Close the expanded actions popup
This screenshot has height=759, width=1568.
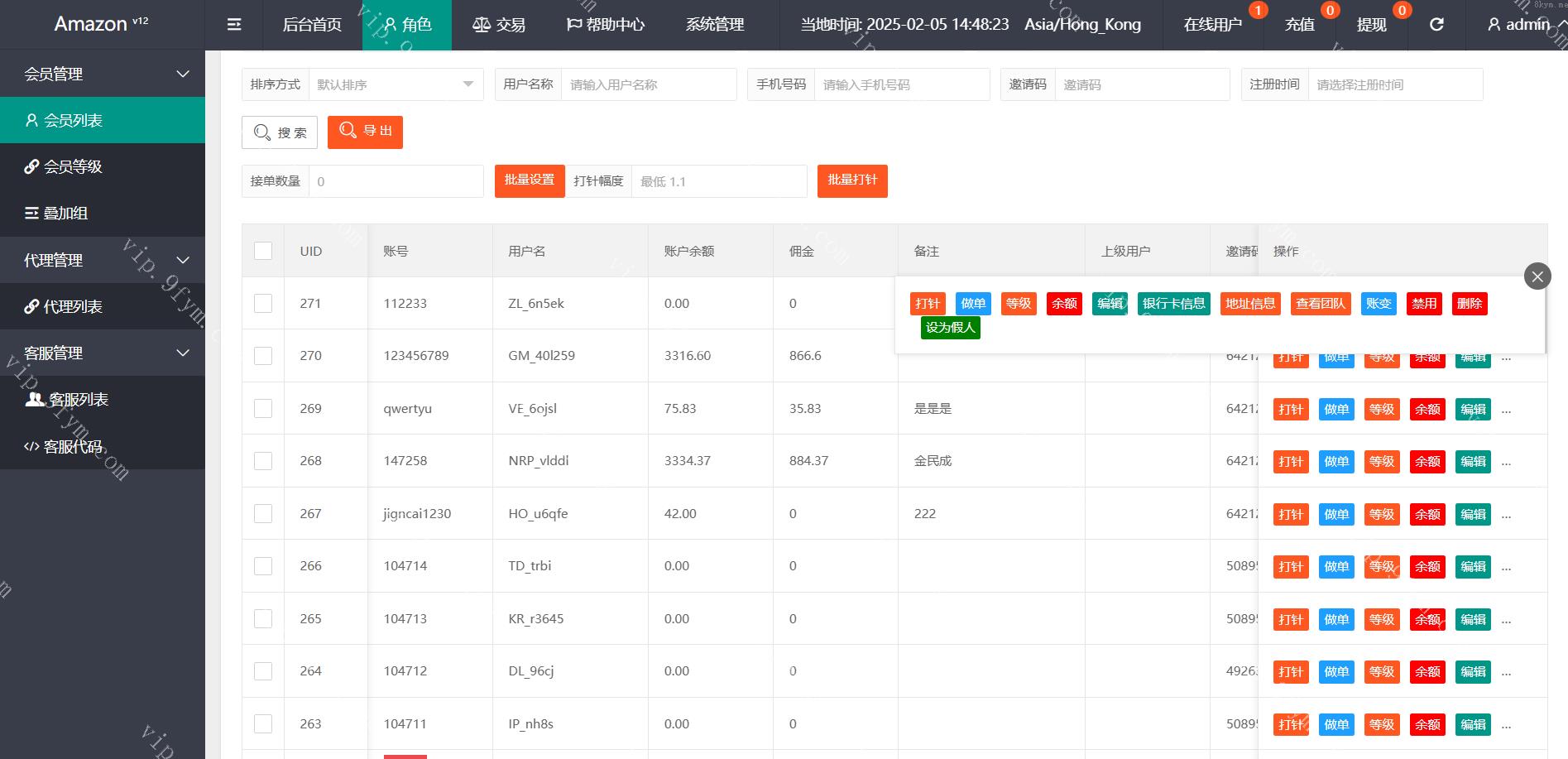tap(1537, 276)
